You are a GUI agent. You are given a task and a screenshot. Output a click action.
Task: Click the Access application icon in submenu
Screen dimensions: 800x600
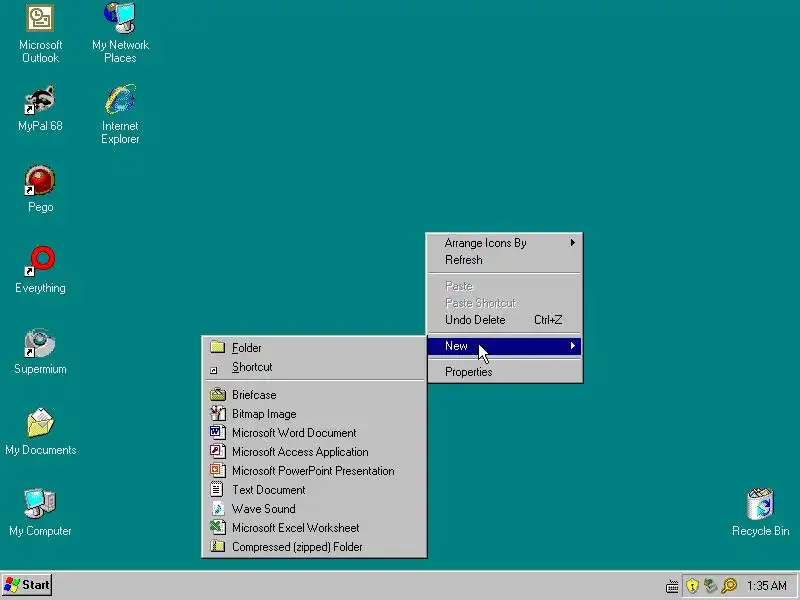pos(218,452)
